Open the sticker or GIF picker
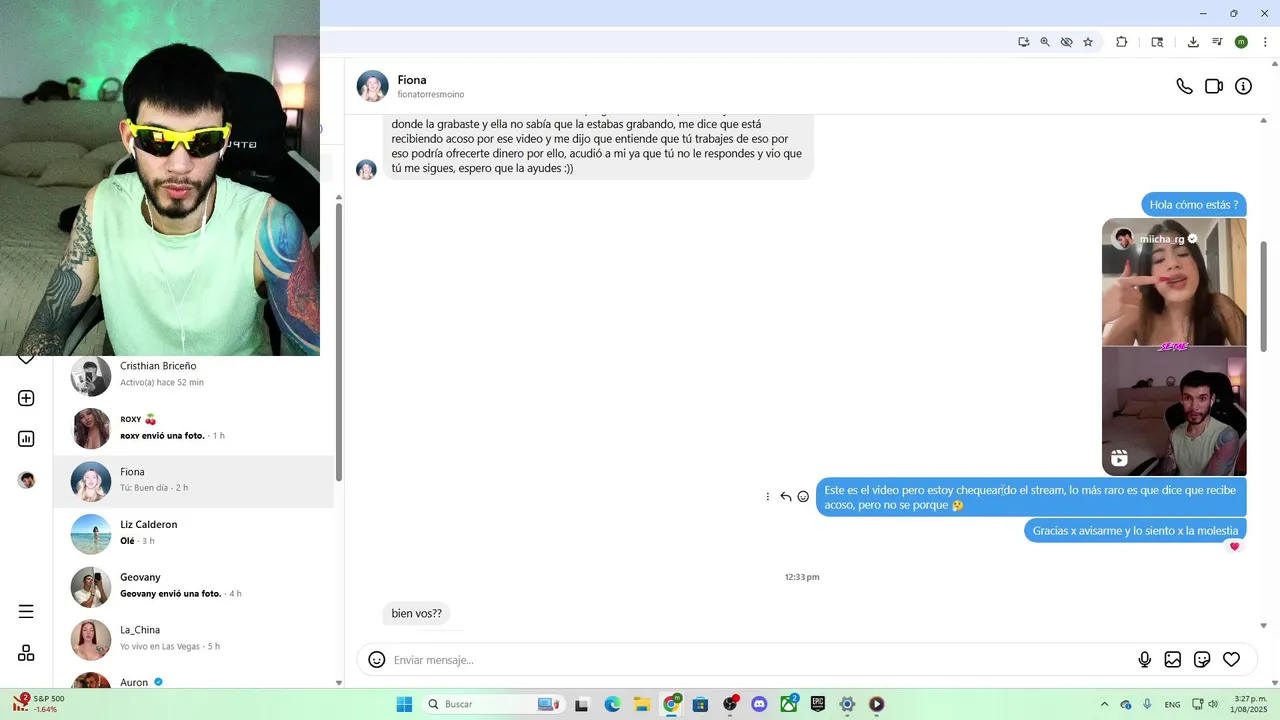Viewport: 1280px width, 720px height. click(x=1202, y=660)
